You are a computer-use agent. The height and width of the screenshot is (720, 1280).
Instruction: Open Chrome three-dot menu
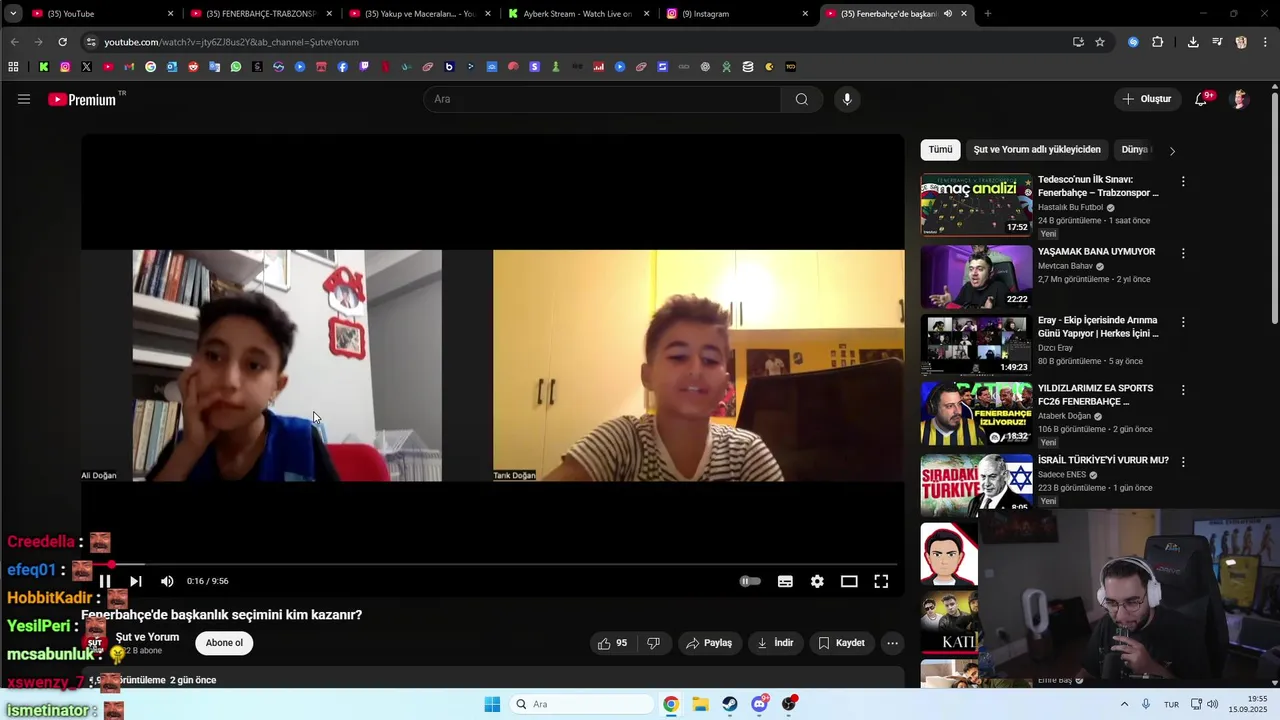1265,42
